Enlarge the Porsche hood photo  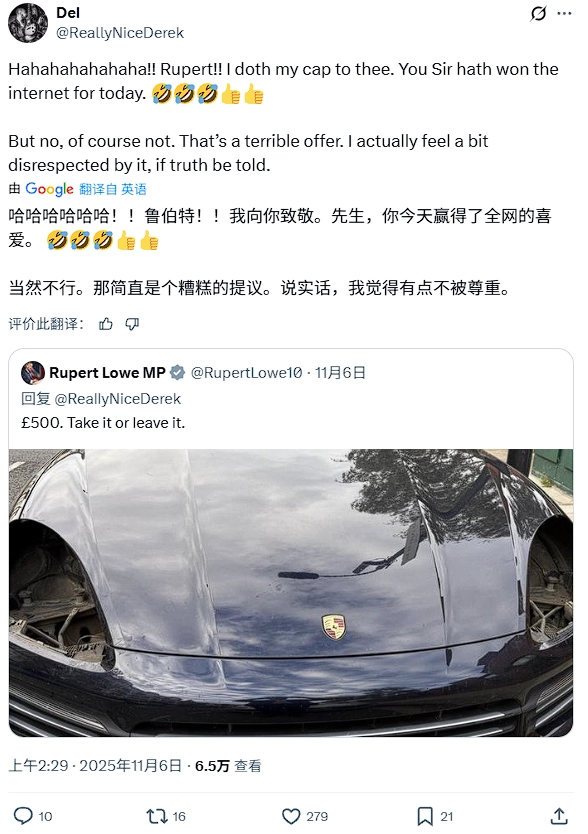pos(291,593)
